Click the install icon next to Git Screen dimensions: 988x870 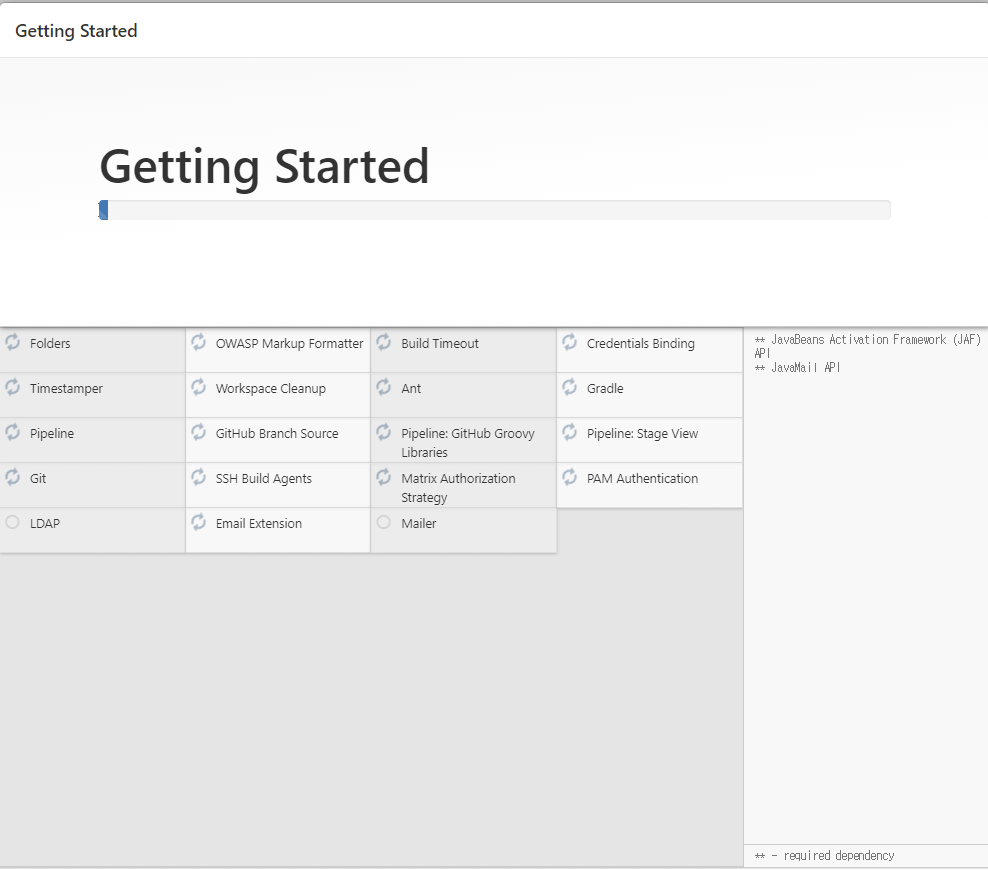coord(13,477)
